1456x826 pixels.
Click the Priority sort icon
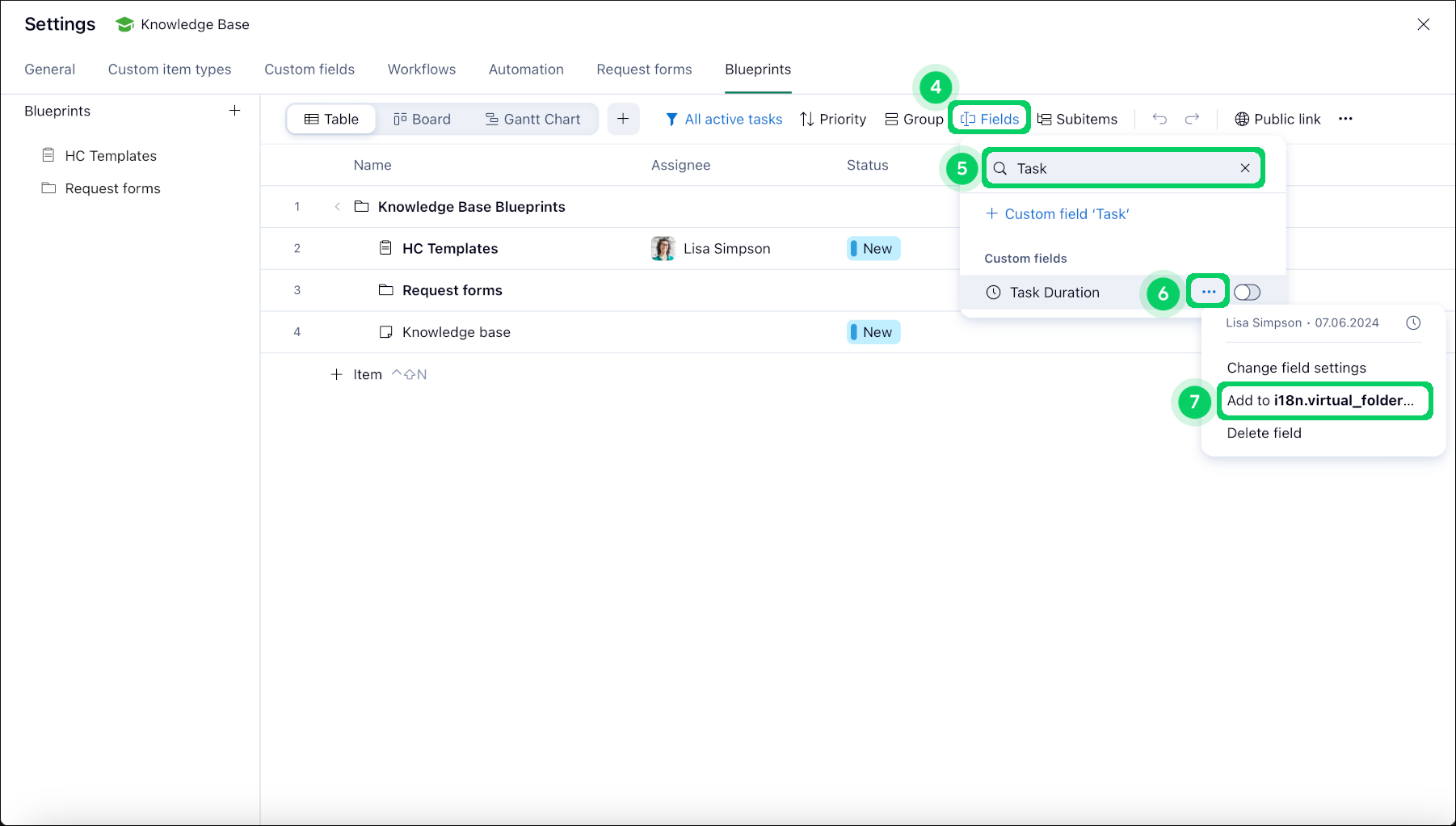(x=806, y=119)
